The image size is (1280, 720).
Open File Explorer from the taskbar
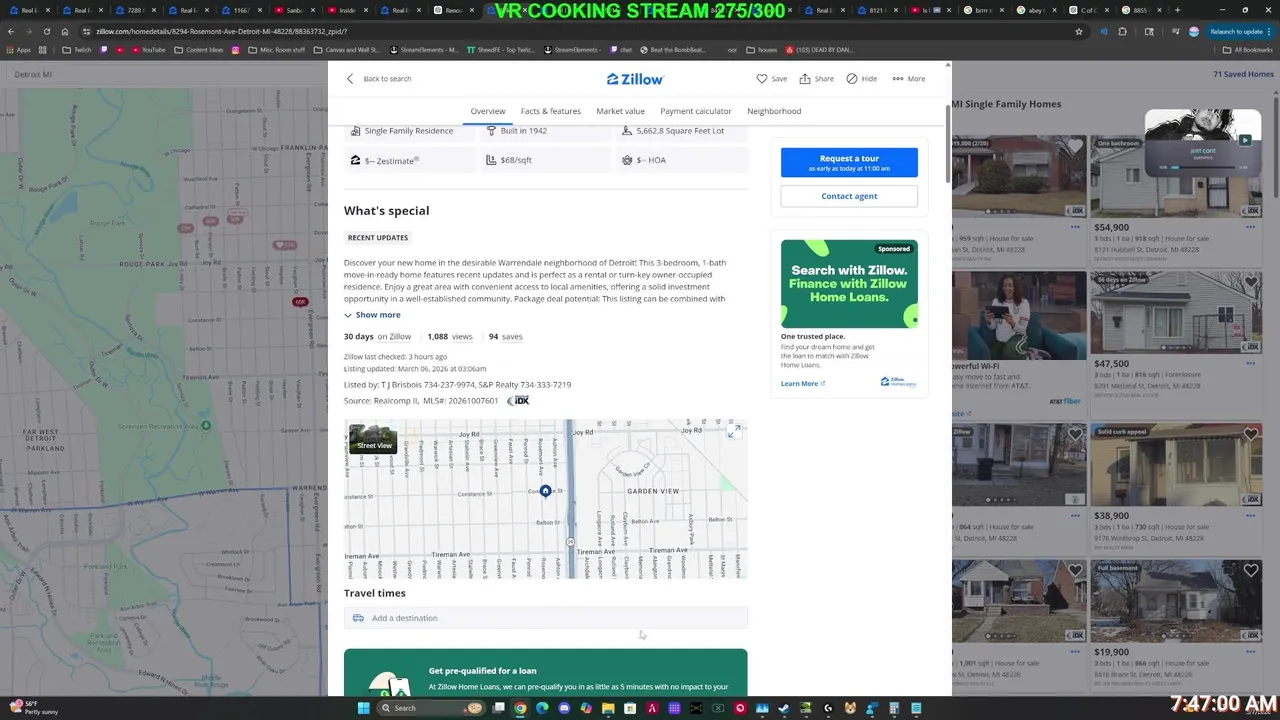[608, 708]
